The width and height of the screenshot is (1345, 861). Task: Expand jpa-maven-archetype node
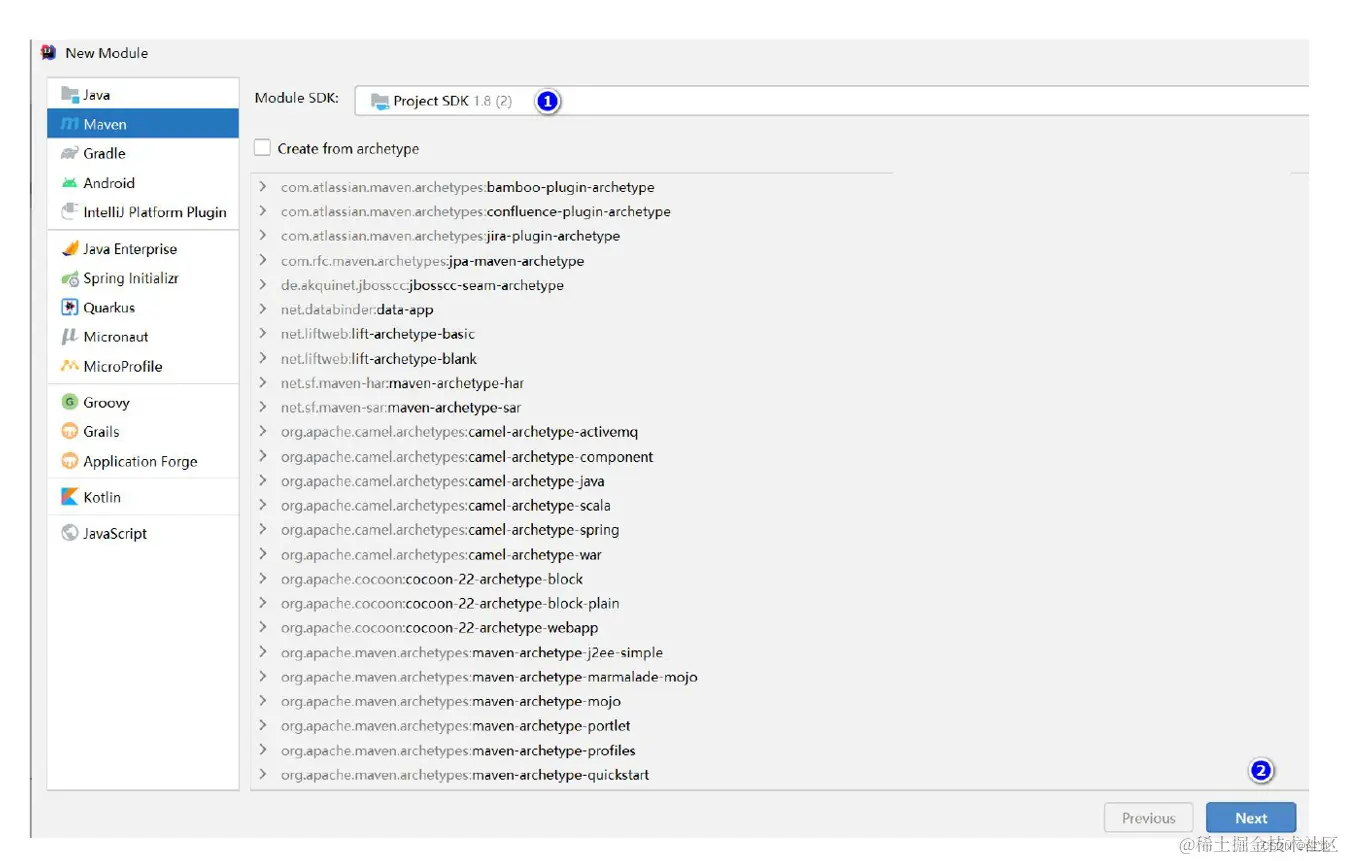(263, 260)
